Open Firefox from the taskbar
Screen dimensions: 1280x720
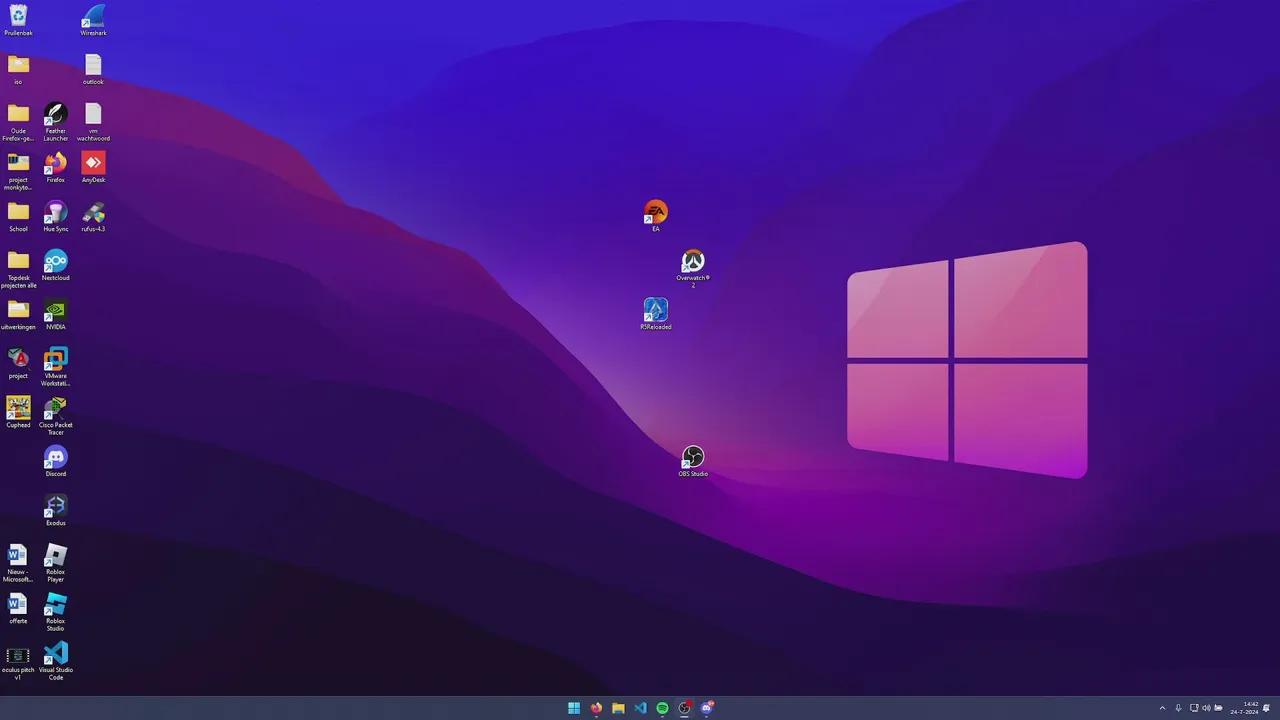click(596, 708)
